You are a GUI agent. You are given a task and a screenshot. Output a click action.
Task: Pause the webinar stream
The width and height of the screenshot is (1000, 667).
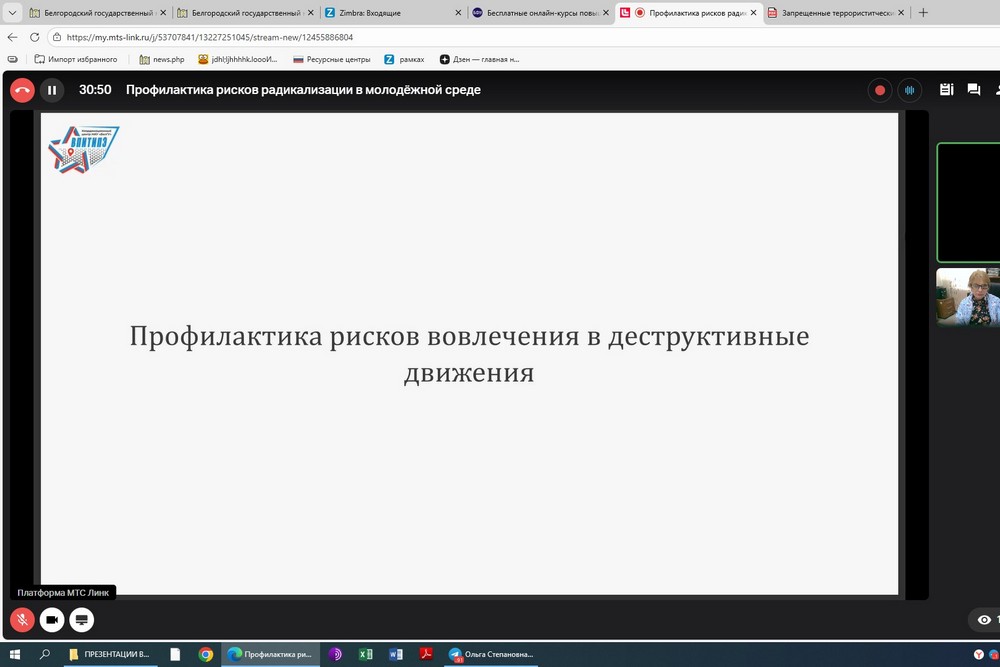coord(52,90)
